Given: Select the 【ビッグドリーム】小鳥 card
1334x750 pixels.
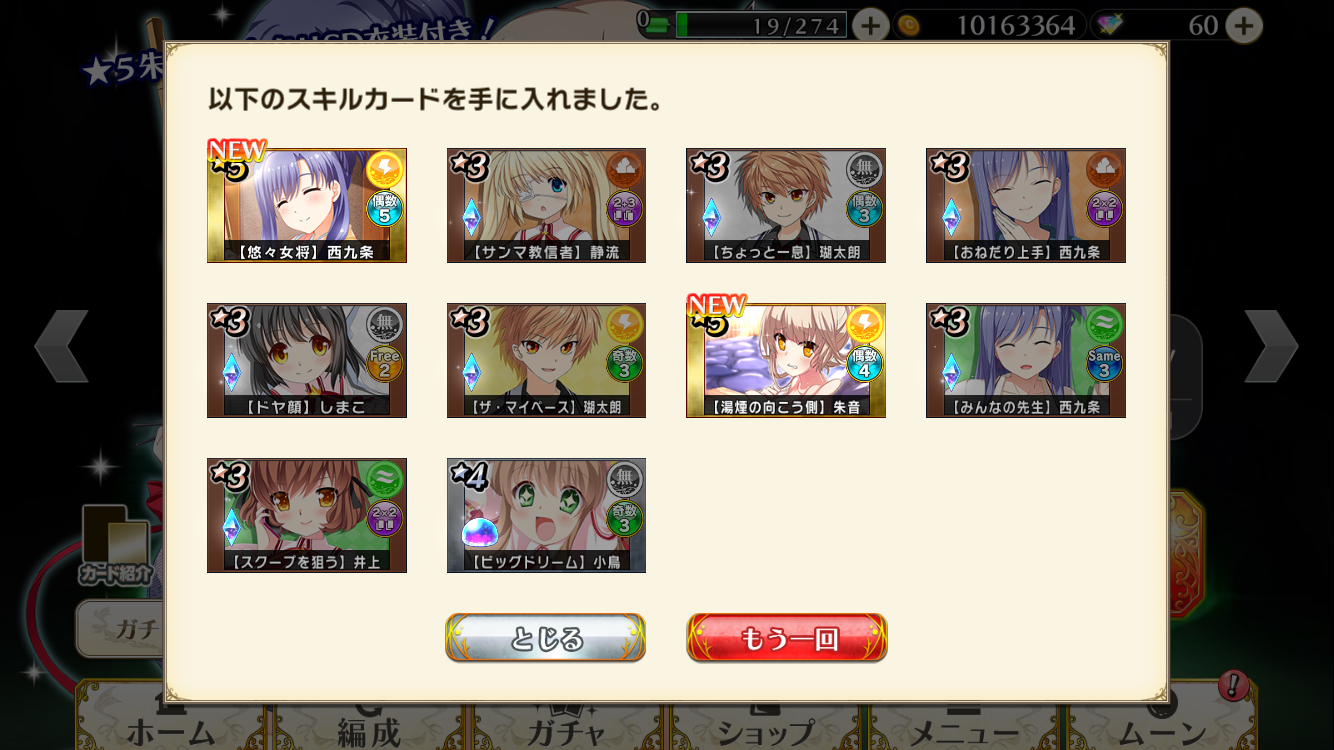Looking at the screenshot, I should 546,515.
